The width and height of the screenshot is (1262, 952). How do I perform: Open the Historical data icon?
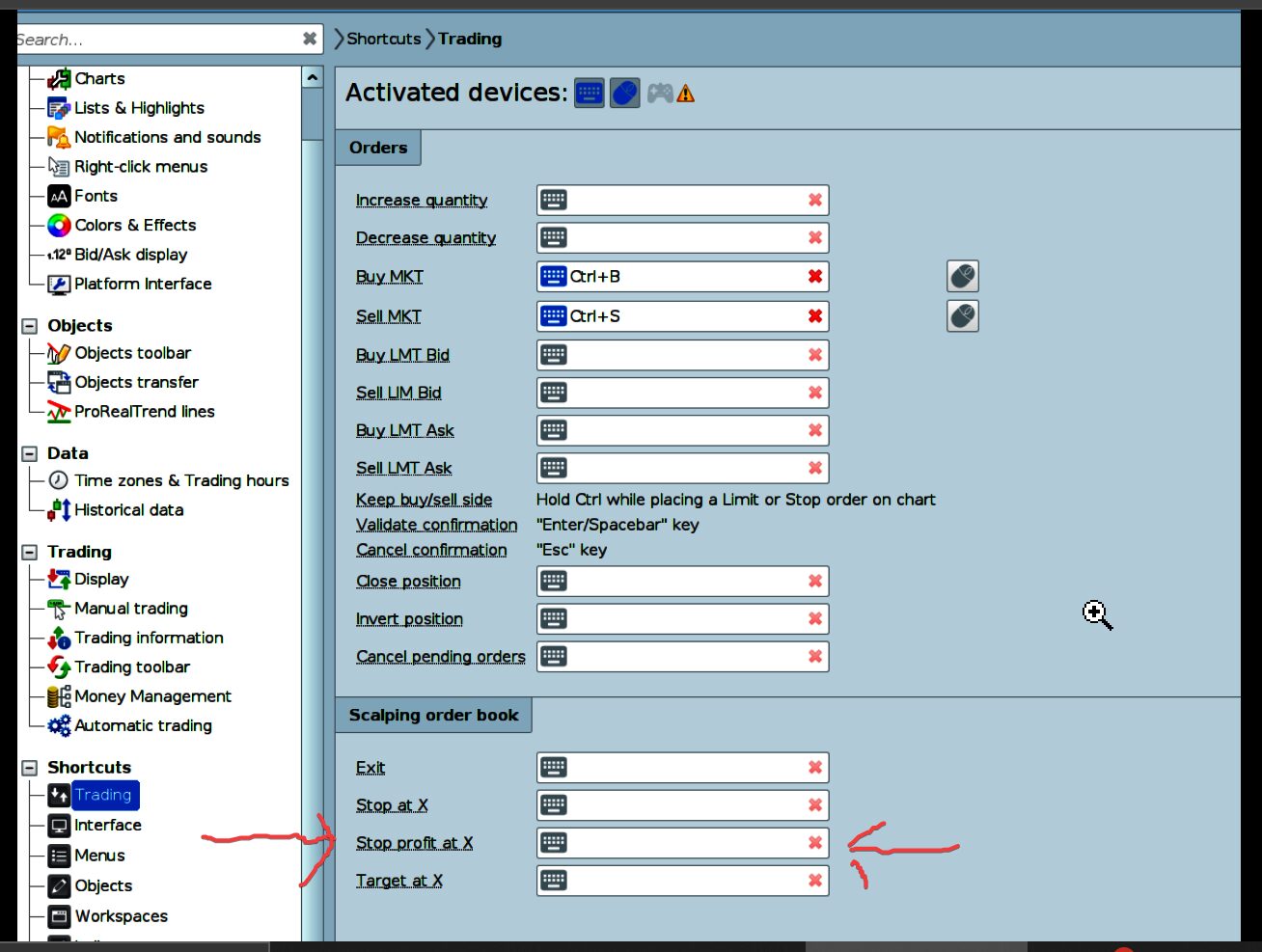coord(59,510)
